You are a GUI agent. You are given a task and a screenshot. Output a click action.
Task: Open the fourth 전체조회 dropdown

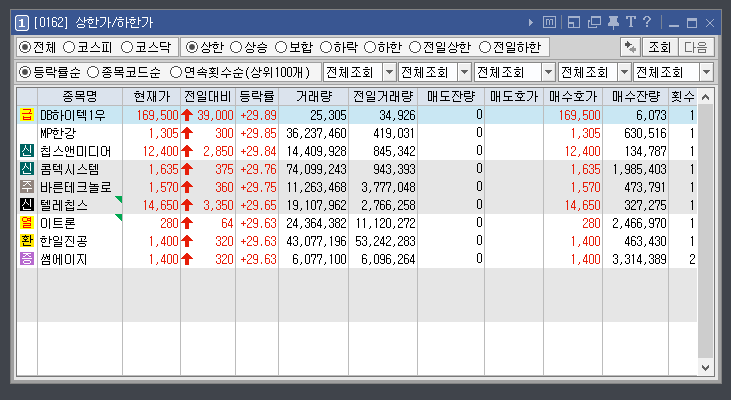tap(624, 72)
